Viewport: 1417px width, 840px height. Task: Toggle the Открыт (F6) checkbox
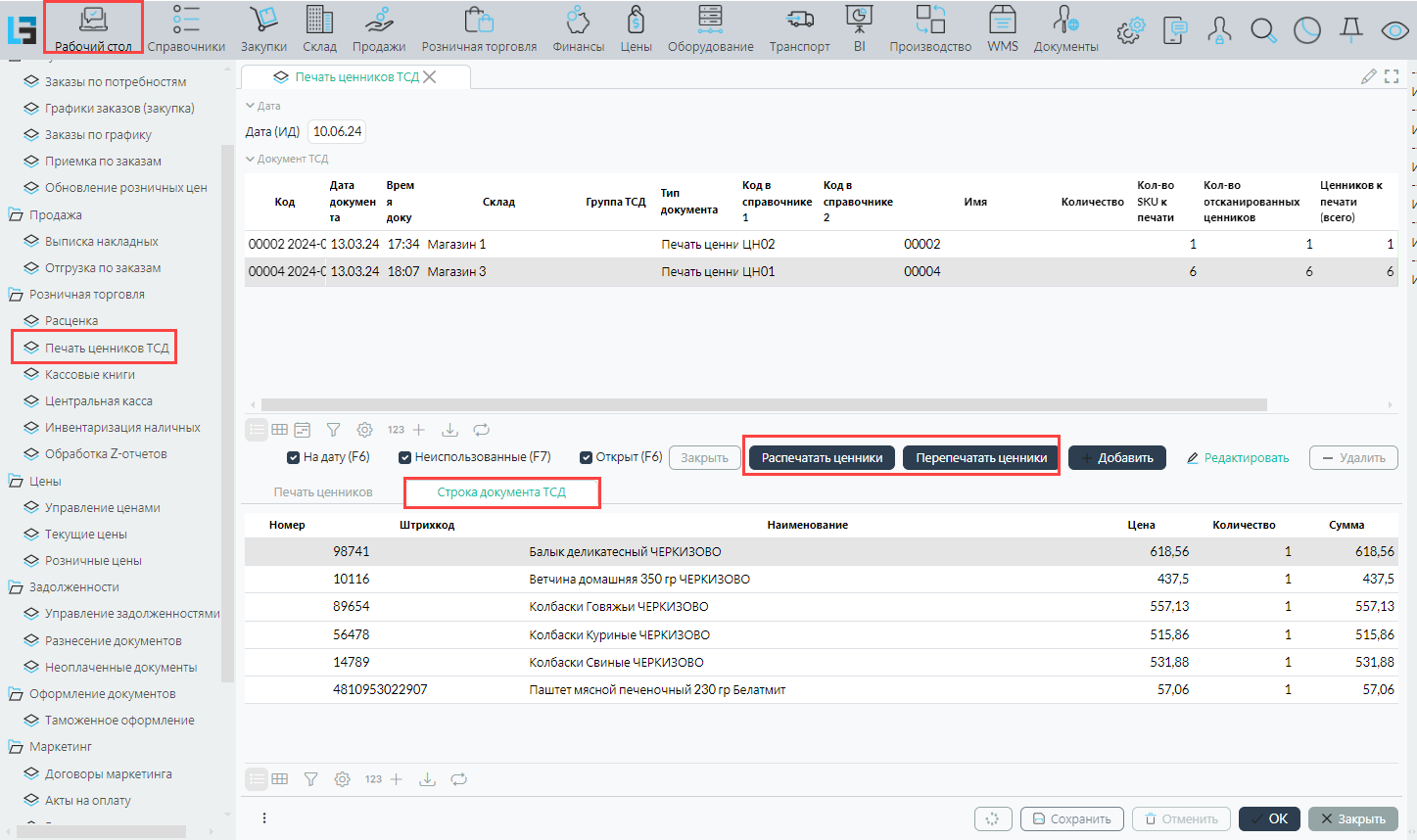tap(586, 457)
